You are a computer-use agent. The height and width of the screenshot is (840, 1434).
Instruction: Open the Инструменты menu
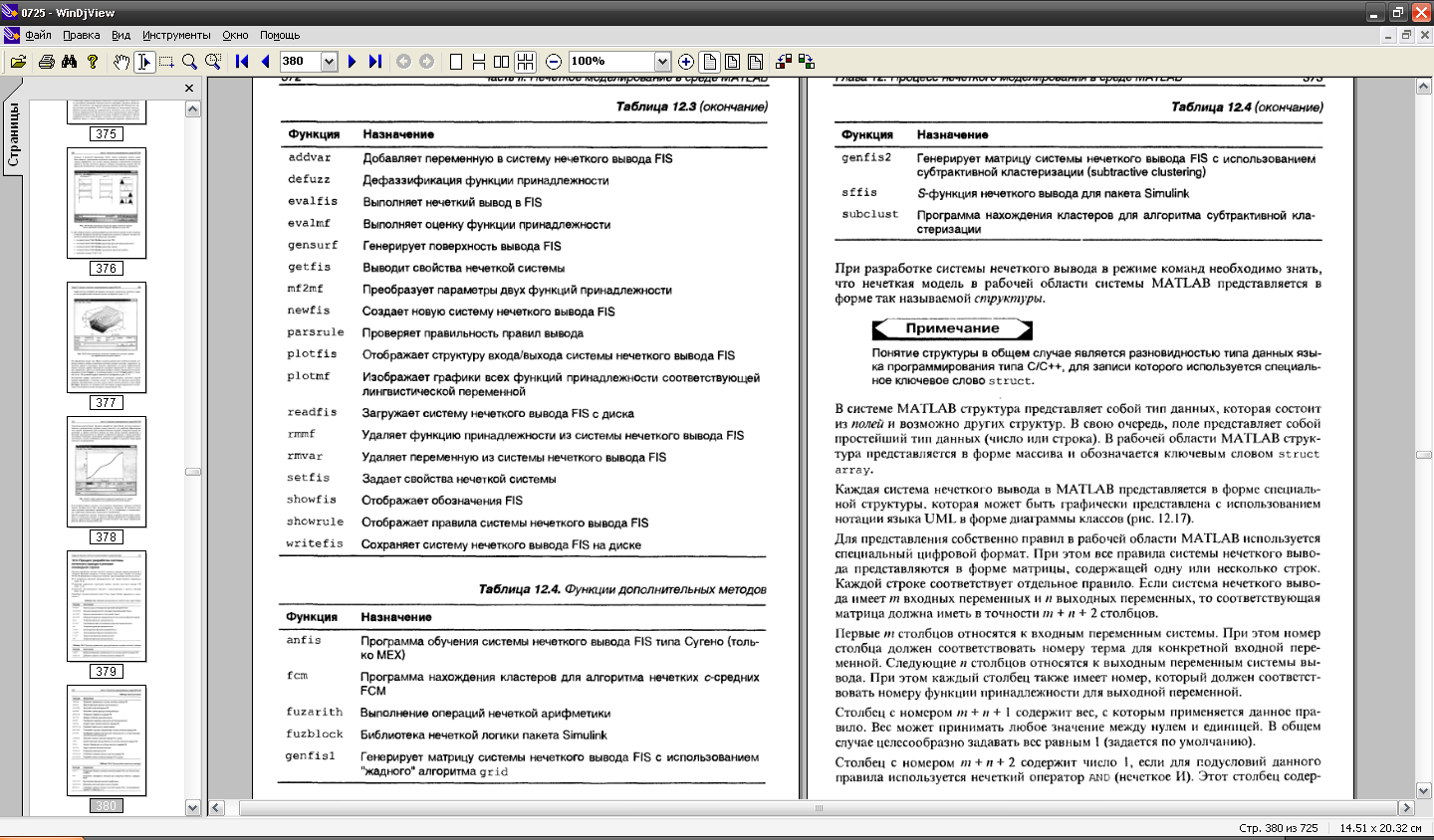(176, 35)
